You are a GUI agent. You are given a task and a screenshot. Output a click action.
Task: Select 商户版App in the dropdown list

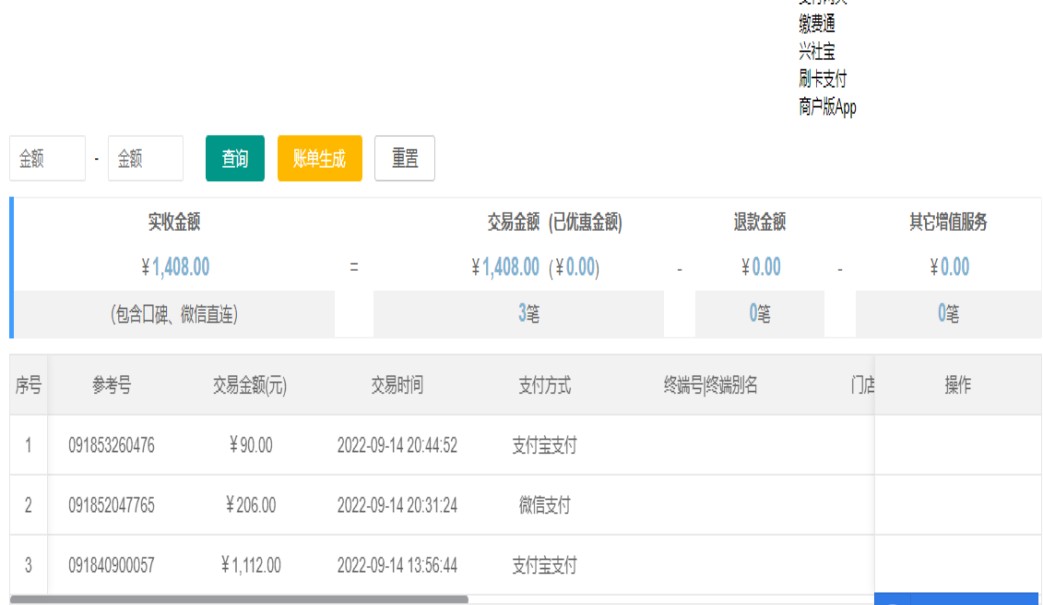point(827,107)
